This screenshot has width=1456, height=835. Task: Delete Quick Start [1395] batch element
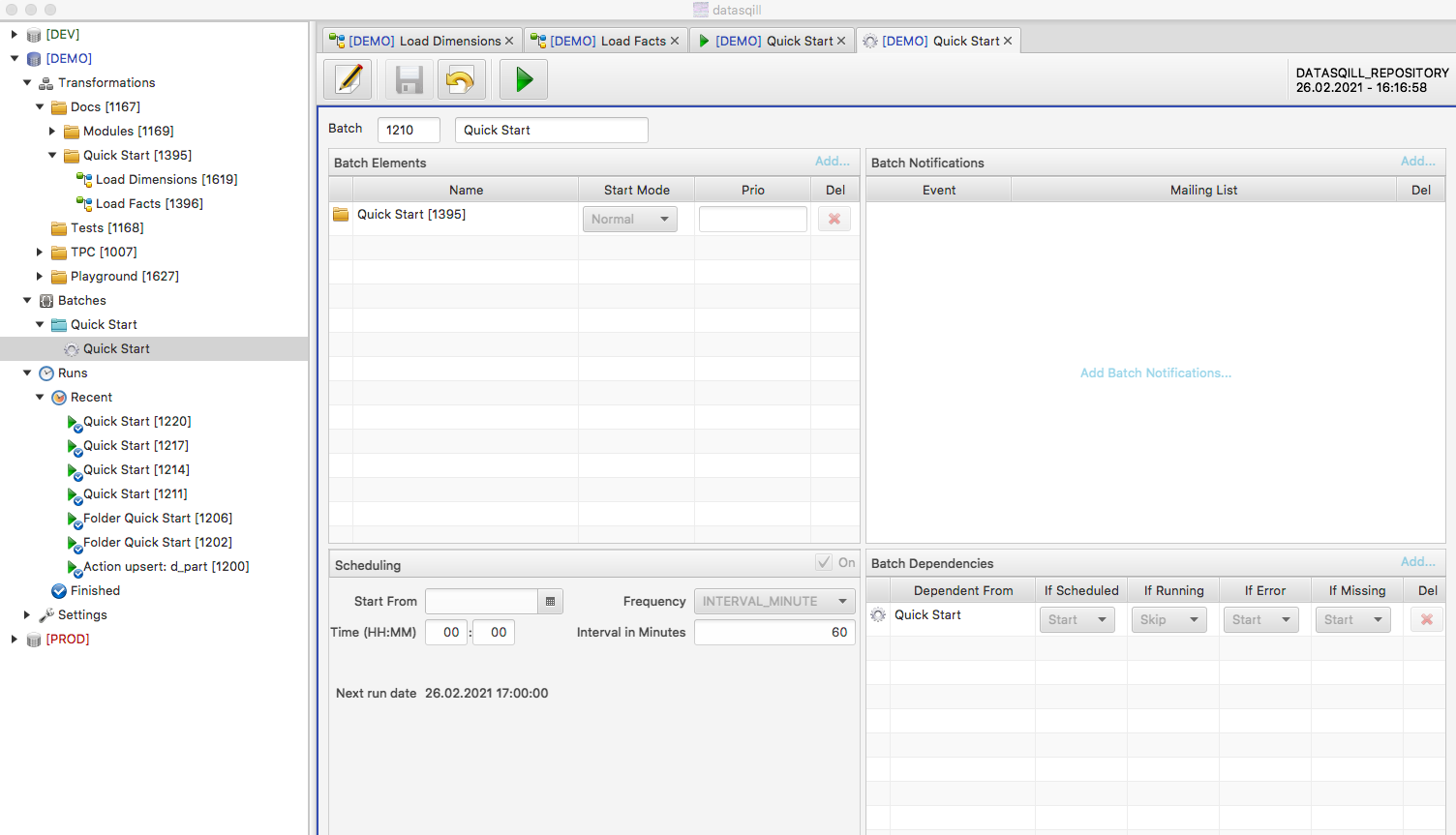(x=834, y=219)
